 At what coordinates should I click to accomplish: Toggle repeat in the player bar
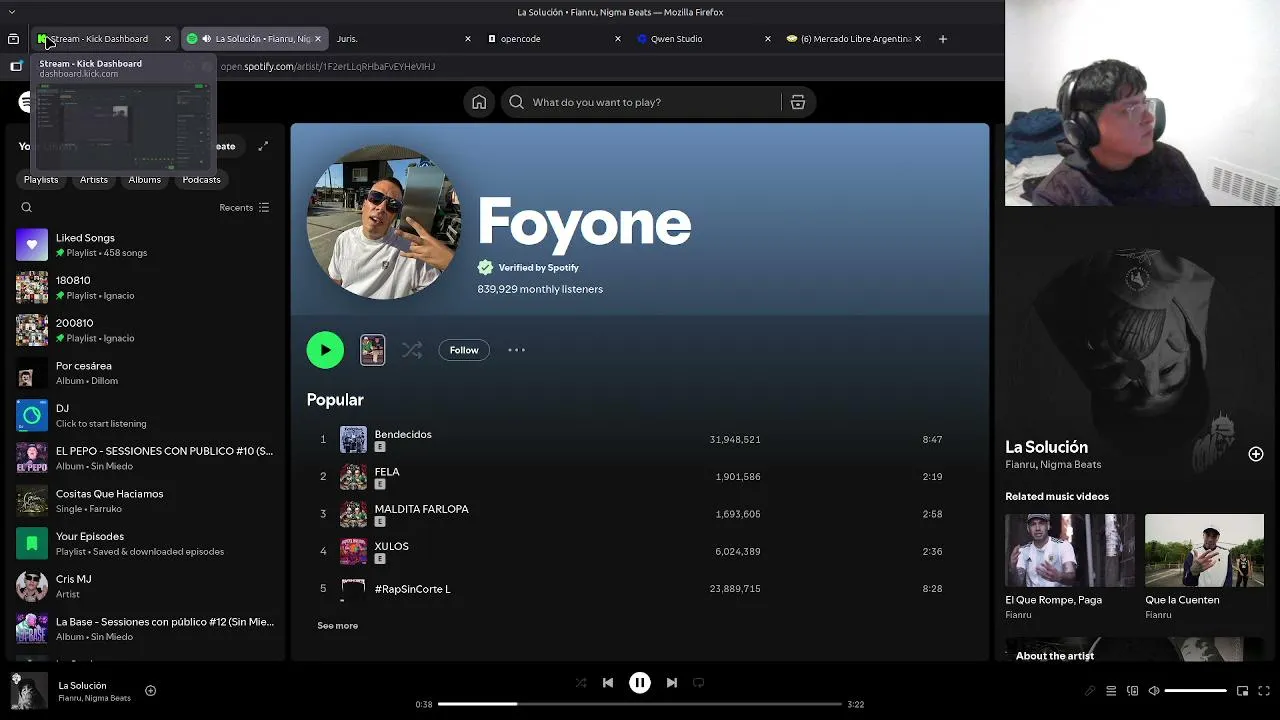699,683
